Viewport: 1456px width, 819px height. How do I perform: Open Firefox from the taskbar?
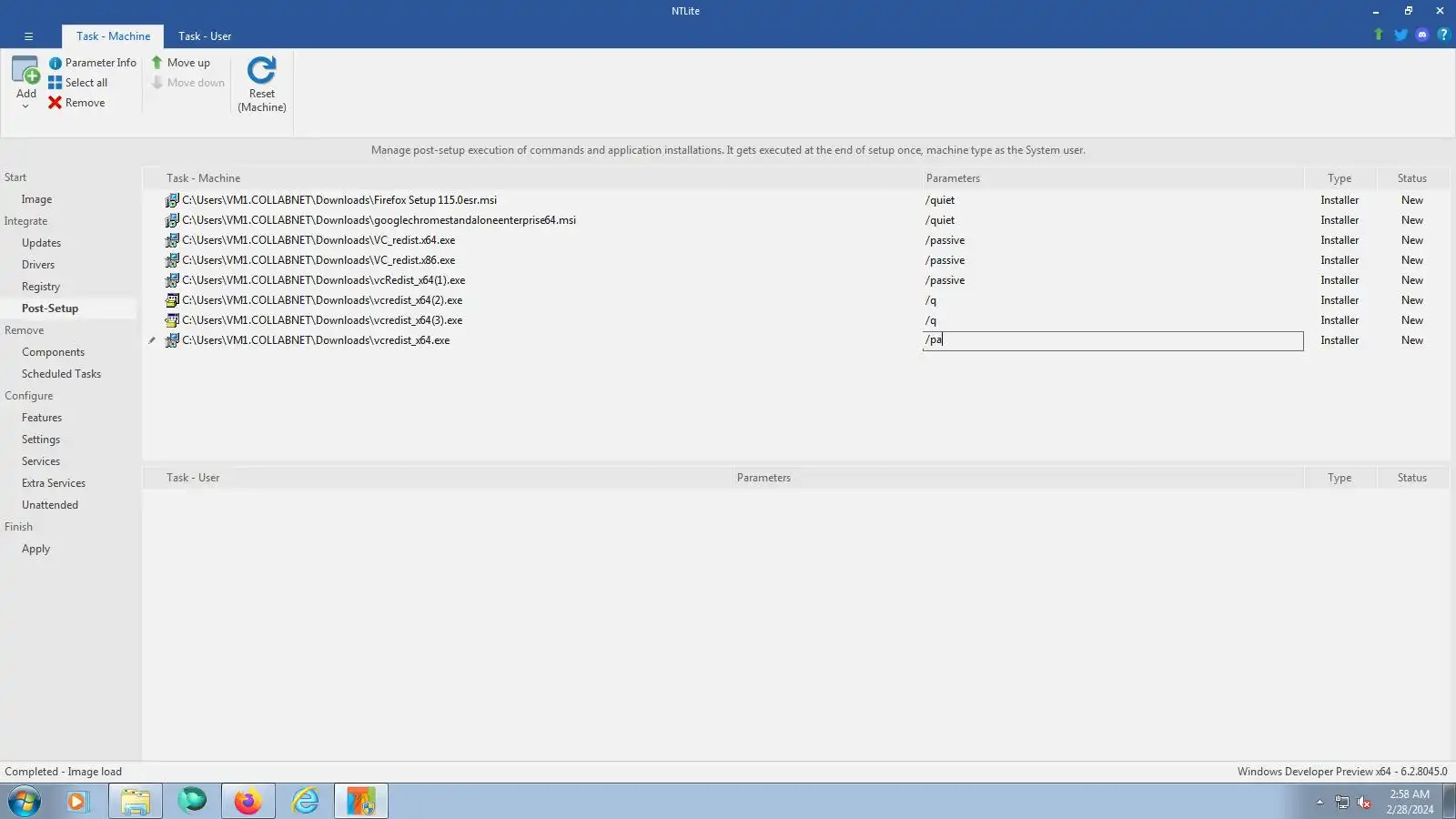click(x=248, y=802)
